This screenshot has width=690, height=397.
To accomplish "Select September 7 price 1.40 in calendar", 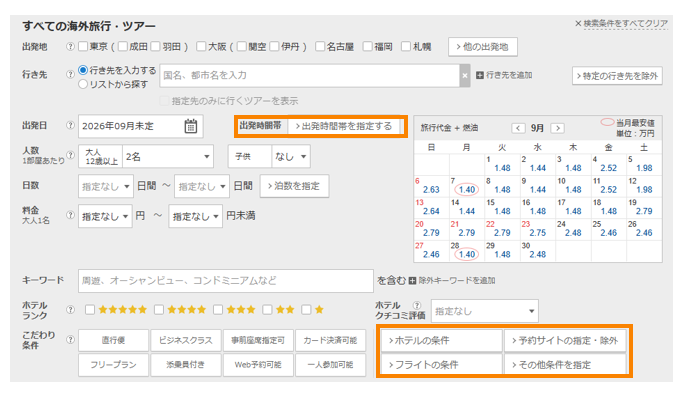I will (x=466, y=190).
